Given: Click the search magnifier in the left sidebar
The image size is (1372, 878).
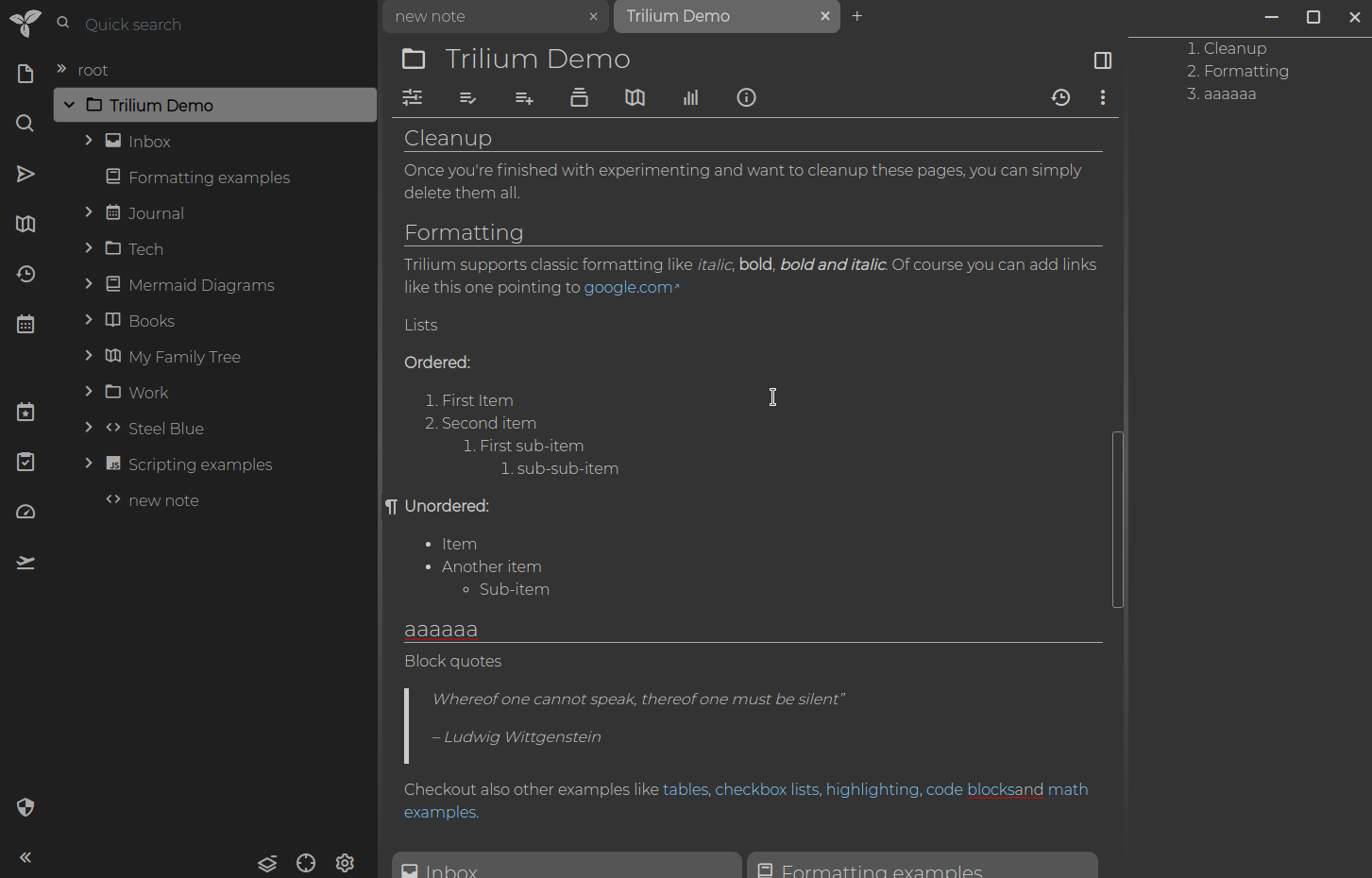Looking at the screenshot, I should tap(25, 123).
